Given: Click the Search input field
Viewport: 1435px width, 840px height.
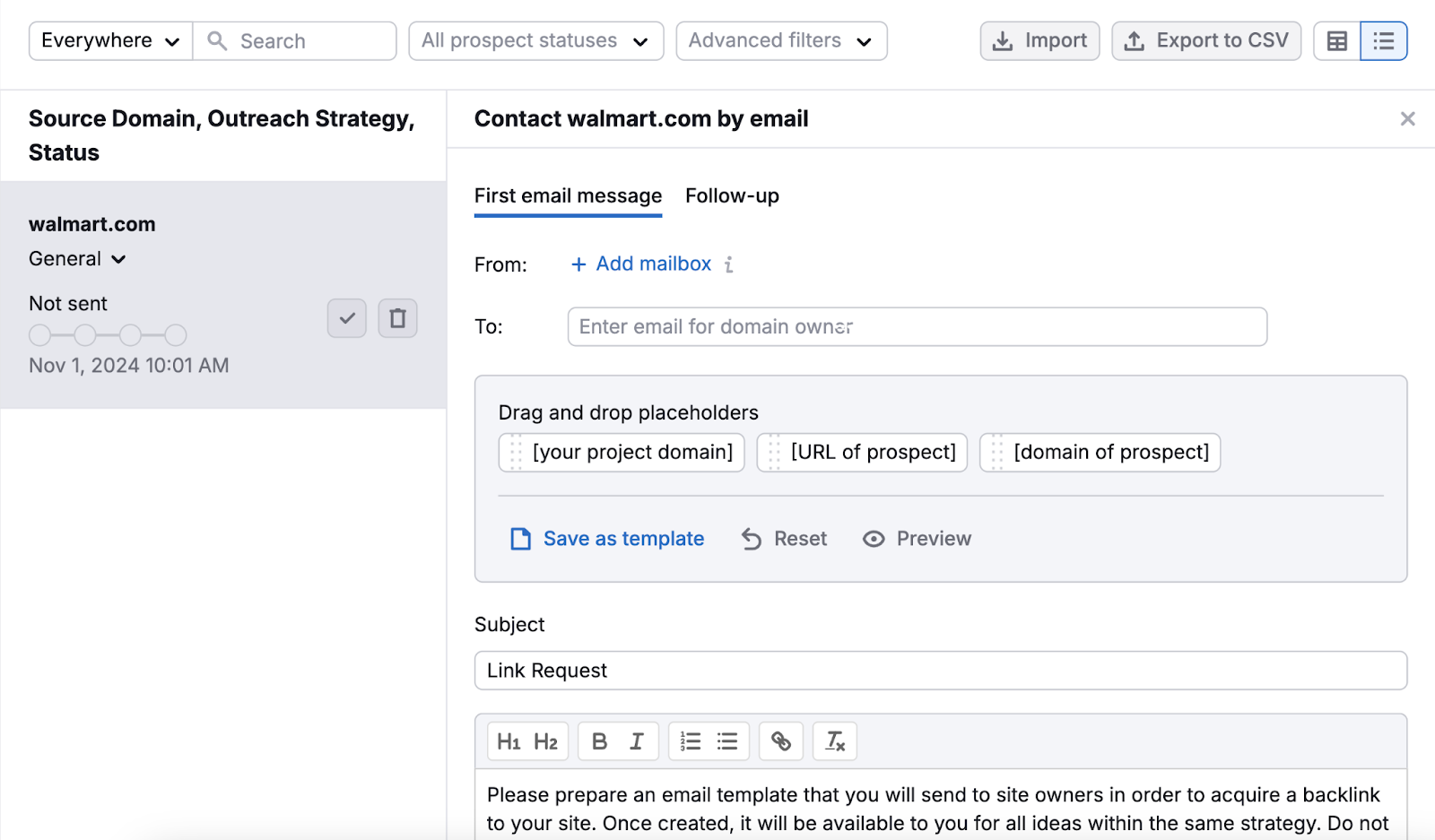Looking at the screenshot, I should click(x=294, y=41).
